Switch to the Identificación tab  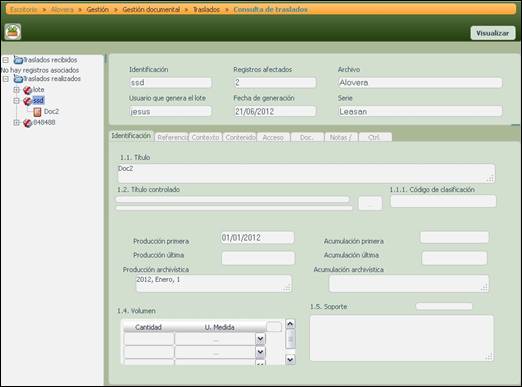[x=131, y=136]
